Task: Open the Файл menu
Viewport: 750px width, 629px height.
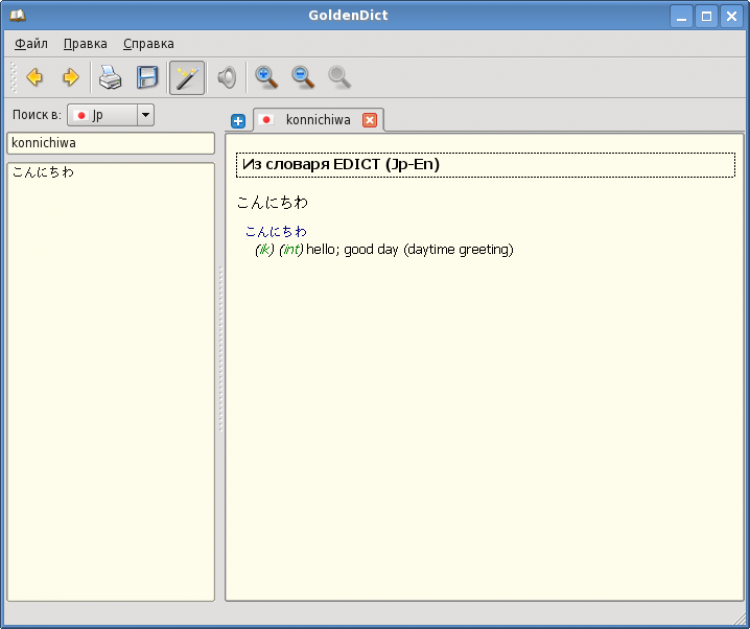Action: click(x=31, y=44)
